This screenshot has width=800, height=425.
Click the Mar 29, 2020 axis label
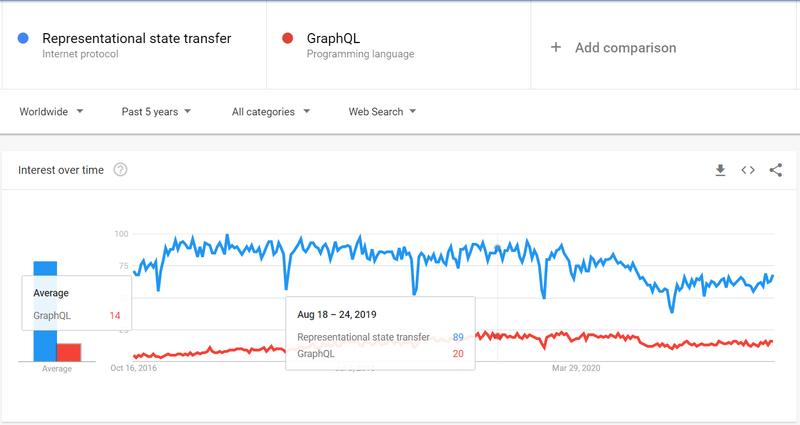576,368
